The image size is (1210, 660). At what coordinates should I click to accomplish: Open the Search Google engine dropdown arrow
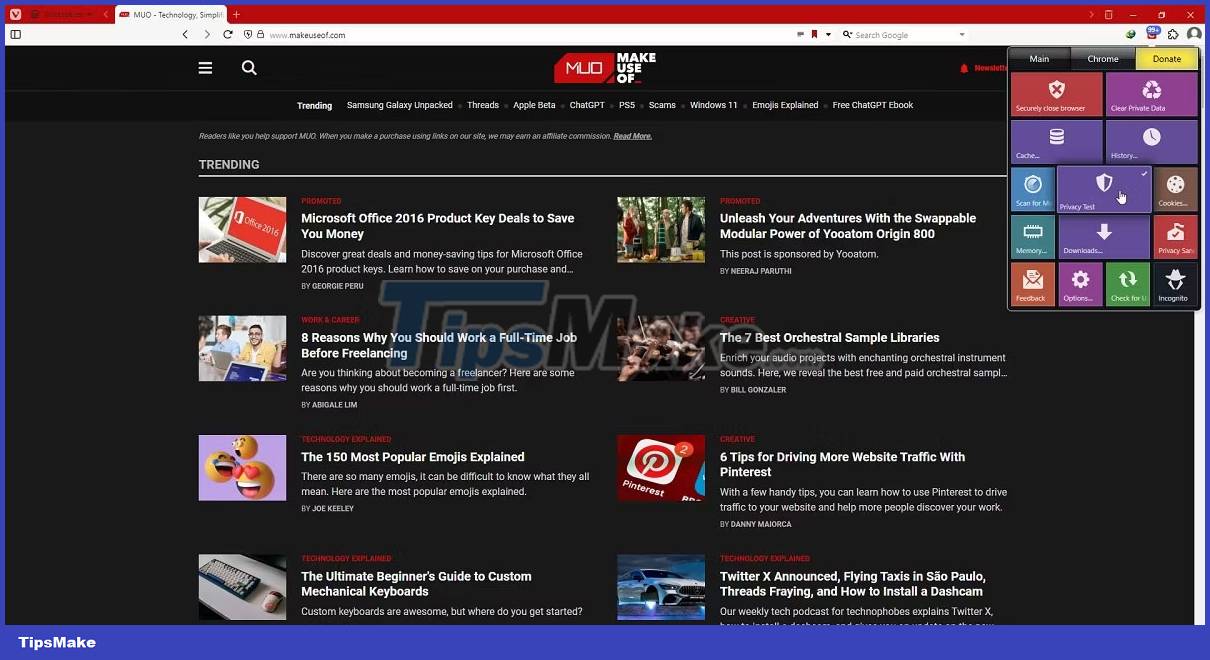tap(961, 34)
